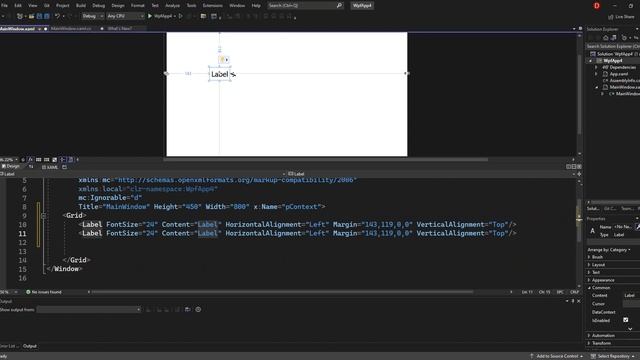
Task: Expand the Layout category in Properties
Action: click(x=589, y=265)
